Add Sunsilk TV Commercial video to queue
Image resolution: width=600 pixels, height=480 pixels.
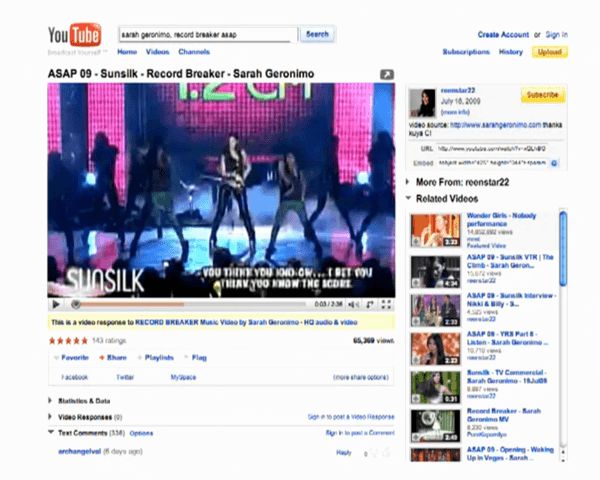[x=416, y=398]
